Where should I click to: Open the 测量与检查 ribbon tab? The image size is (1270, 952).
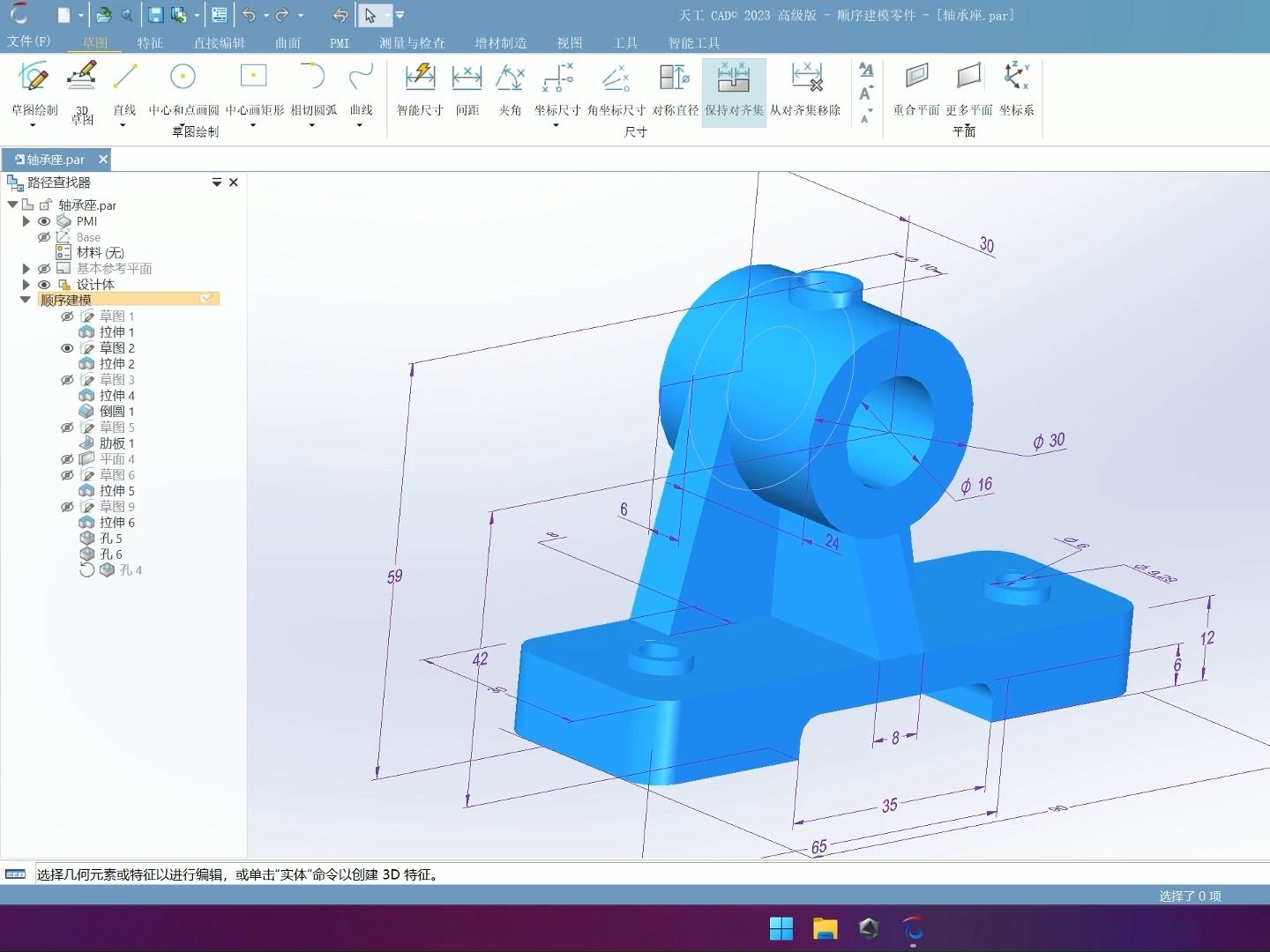point(412,42)
